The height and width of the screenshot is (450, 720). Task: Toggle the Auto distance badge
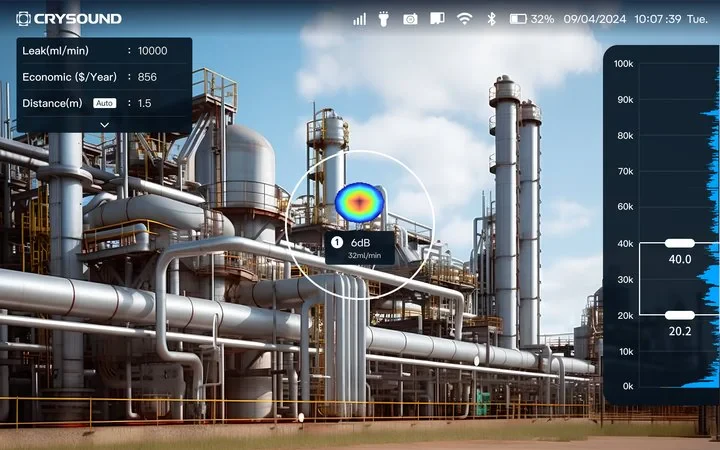(105, 103)
